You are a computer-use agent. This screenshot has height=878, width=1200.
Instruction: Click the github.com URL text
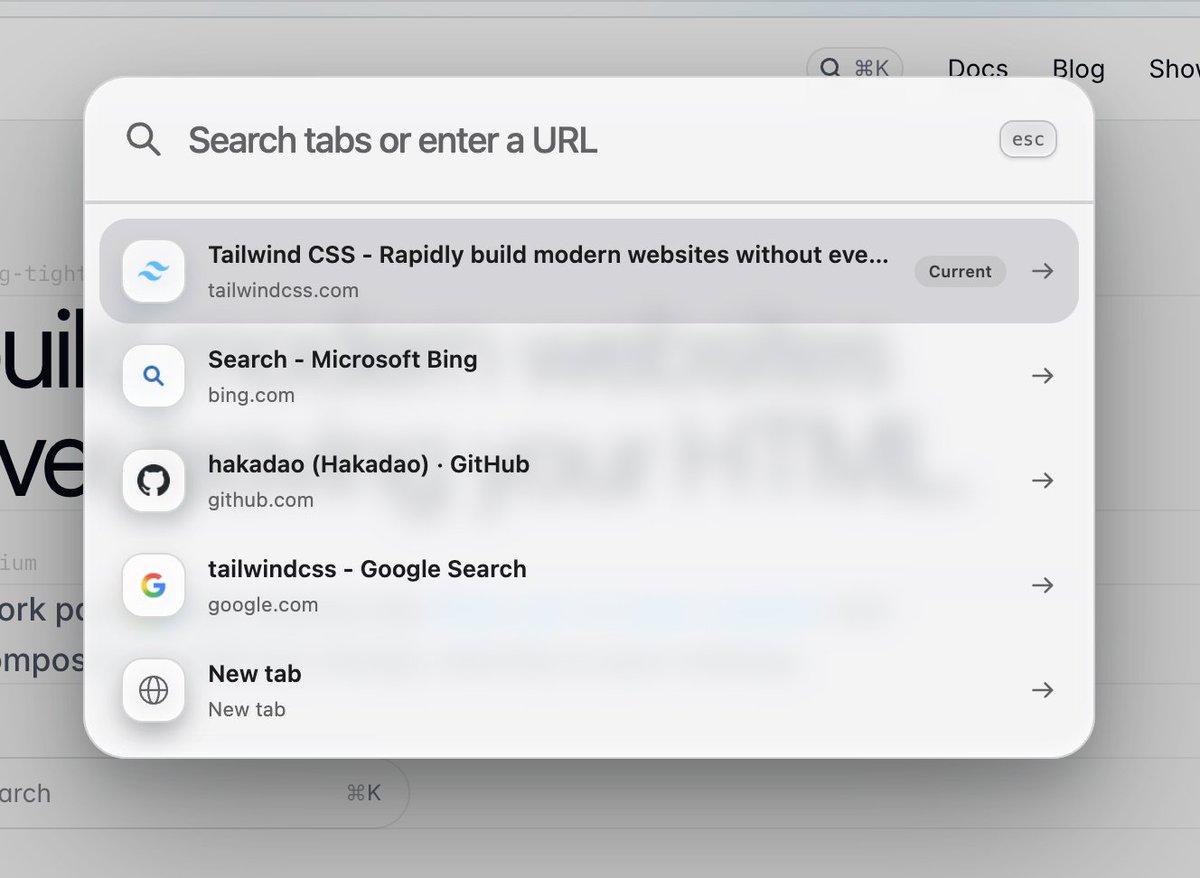pyautogui.click(x=261, y=500)
